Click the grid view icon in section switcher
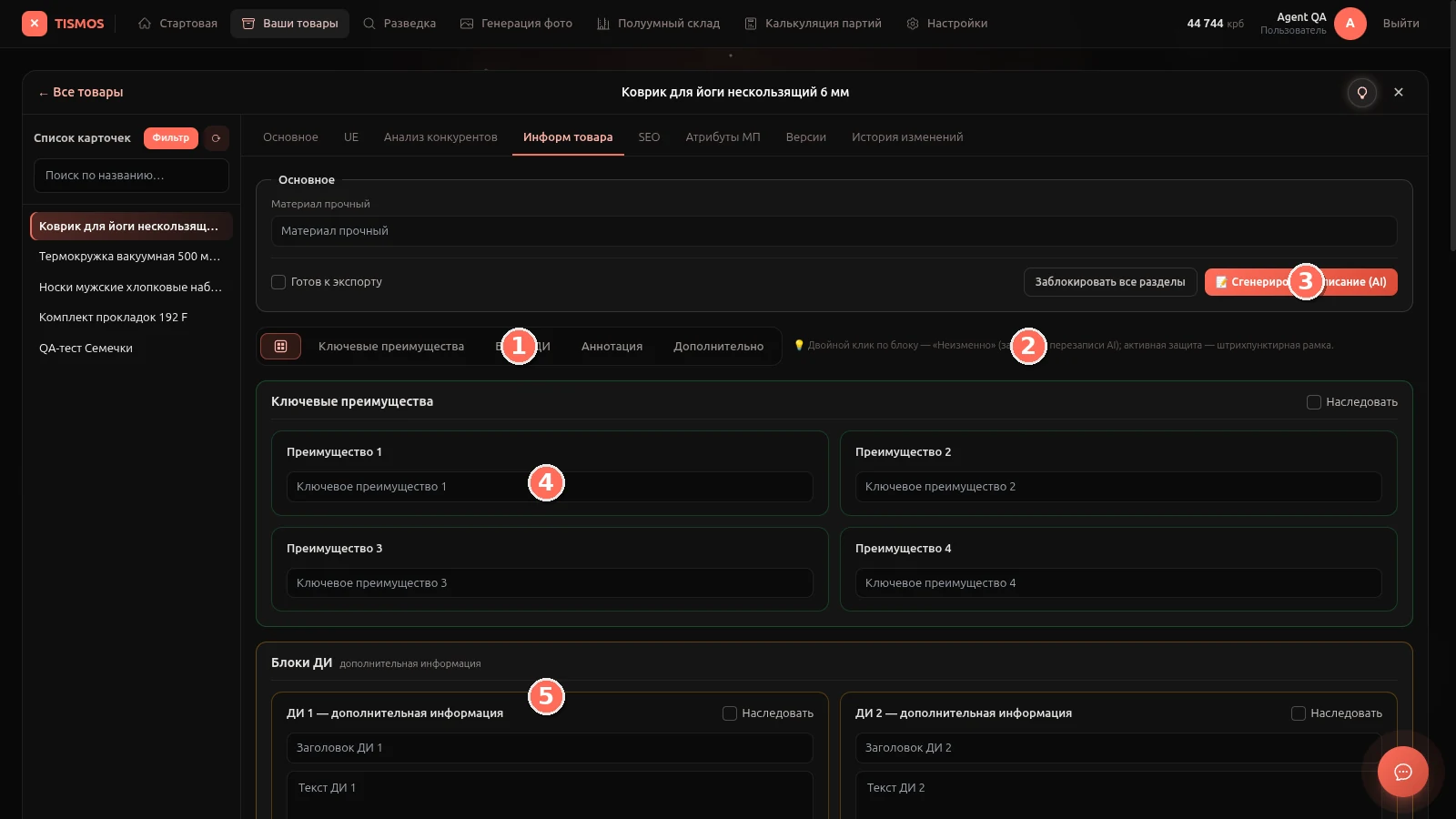This screenshot has width=1456, height=819. pos(280,346)
